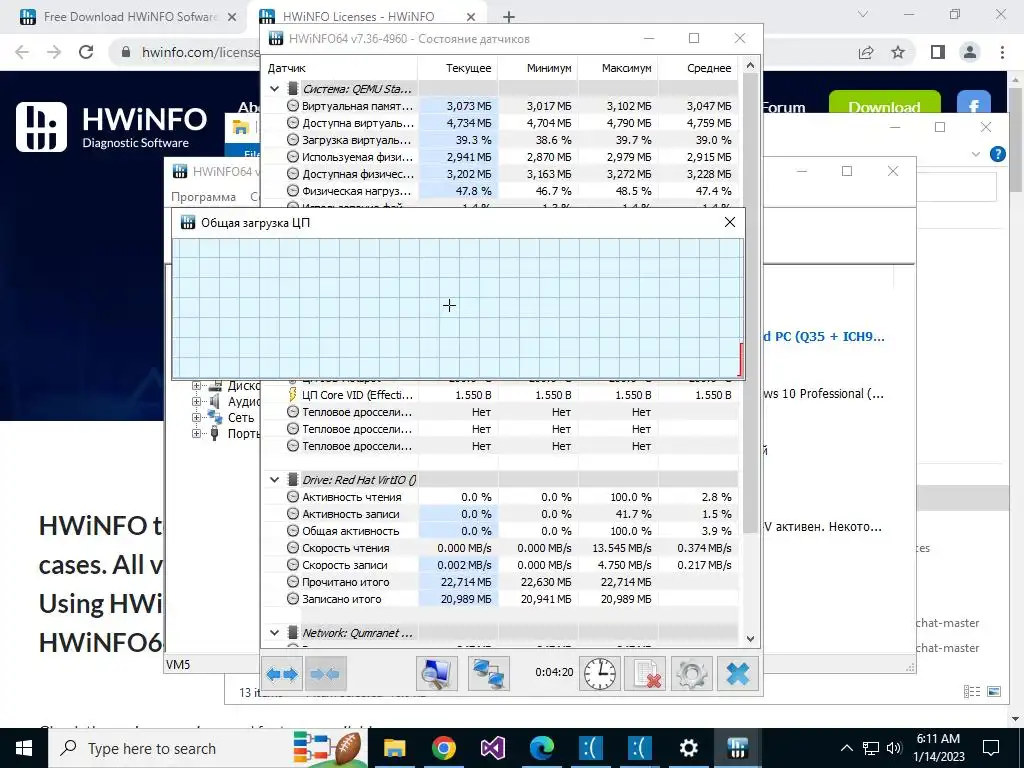Reload the Chrome page

[x=86, y=52]
